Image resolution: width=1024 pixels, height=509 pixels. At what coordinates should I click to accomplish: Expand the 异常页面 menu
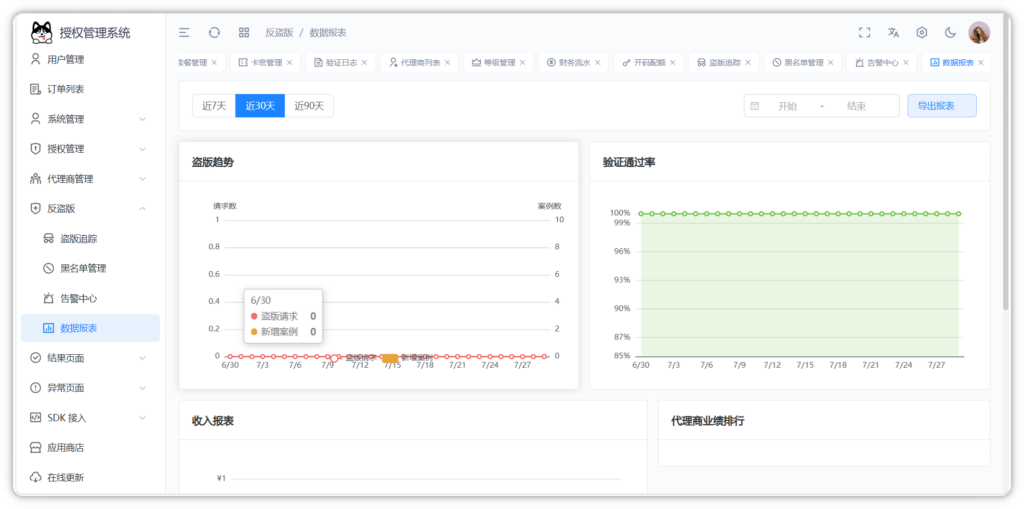click(90, 388)
